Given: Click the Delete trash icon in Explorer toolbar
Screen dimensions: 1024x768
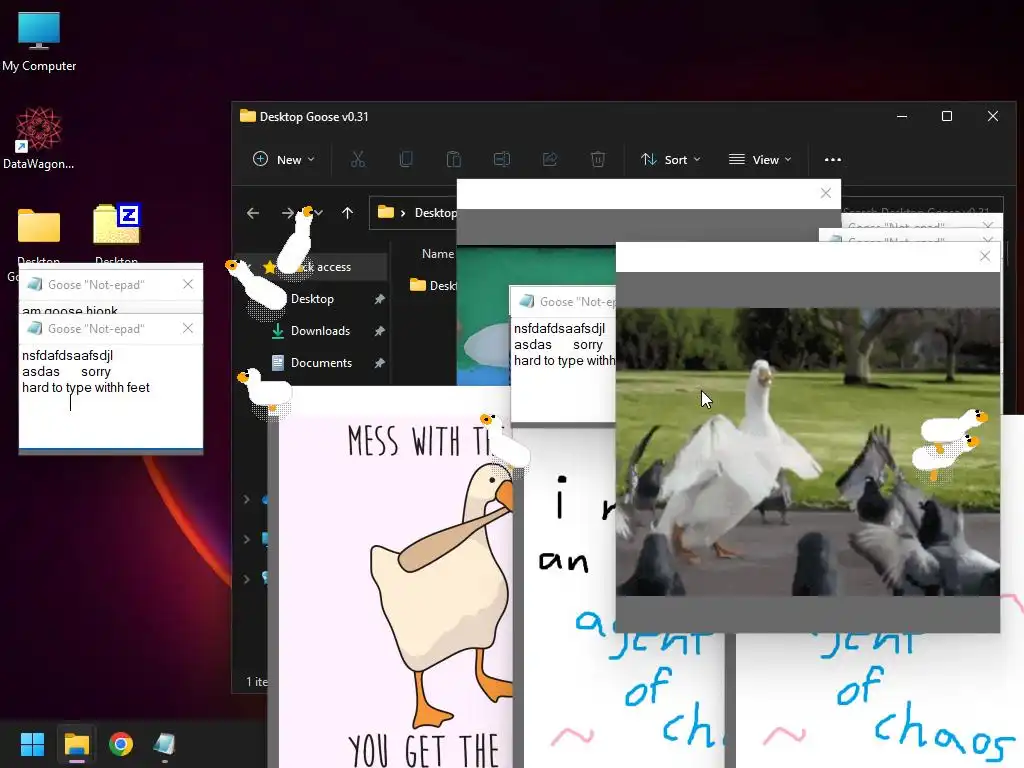Looking at the screenshot, I should pos(598,159).
